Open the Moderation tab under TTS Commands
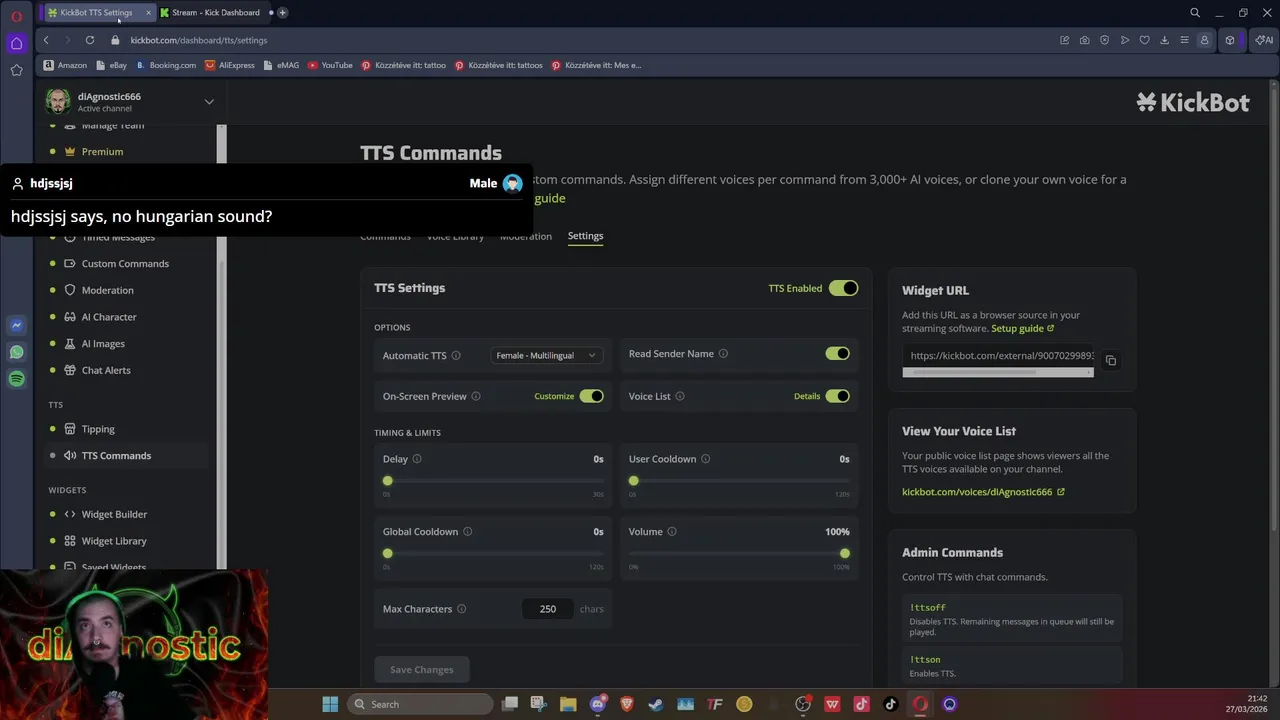1280x720 pixels. tap(526, 236)
